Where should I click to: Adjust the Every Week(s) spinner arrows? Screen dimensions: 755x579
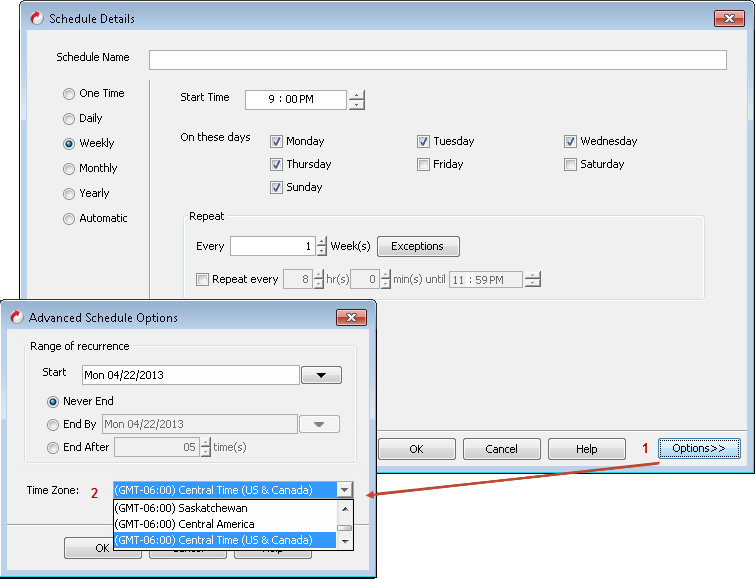[321, 241]
